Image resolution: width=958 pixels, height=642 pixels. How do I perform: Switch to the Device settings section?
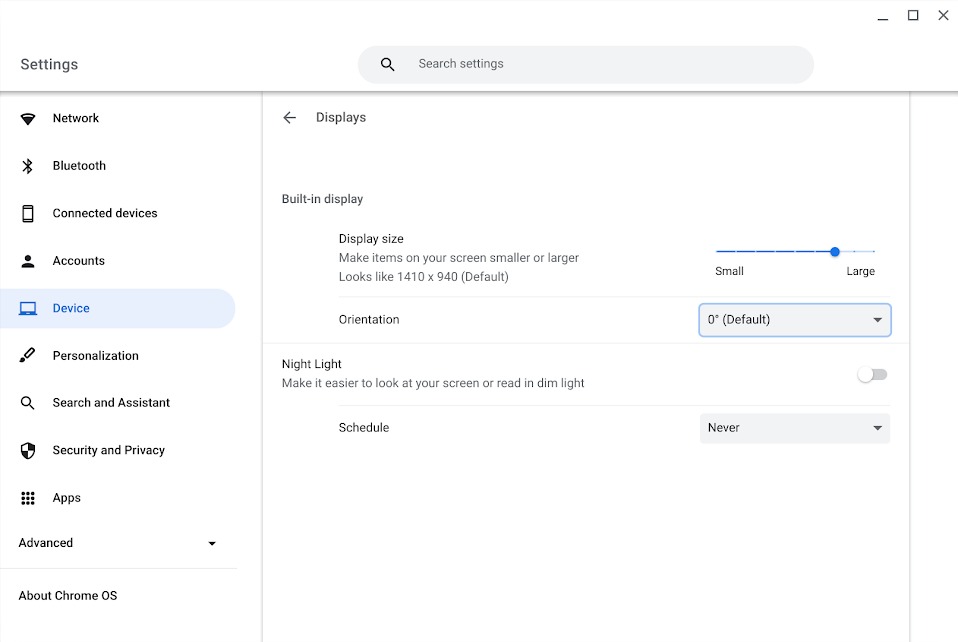coord(72,308)
